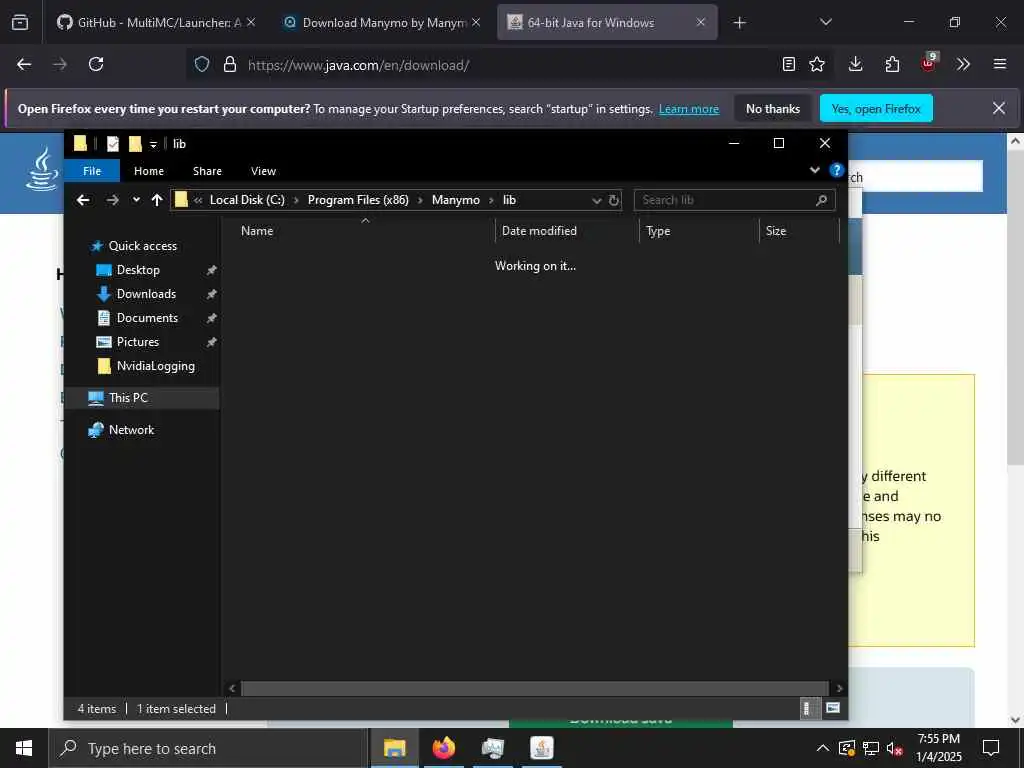This screenshot has width=1024, height=768.
Task: Click the tracking protection shield icon
Action: pyautogui.click(x=202, y=64)
